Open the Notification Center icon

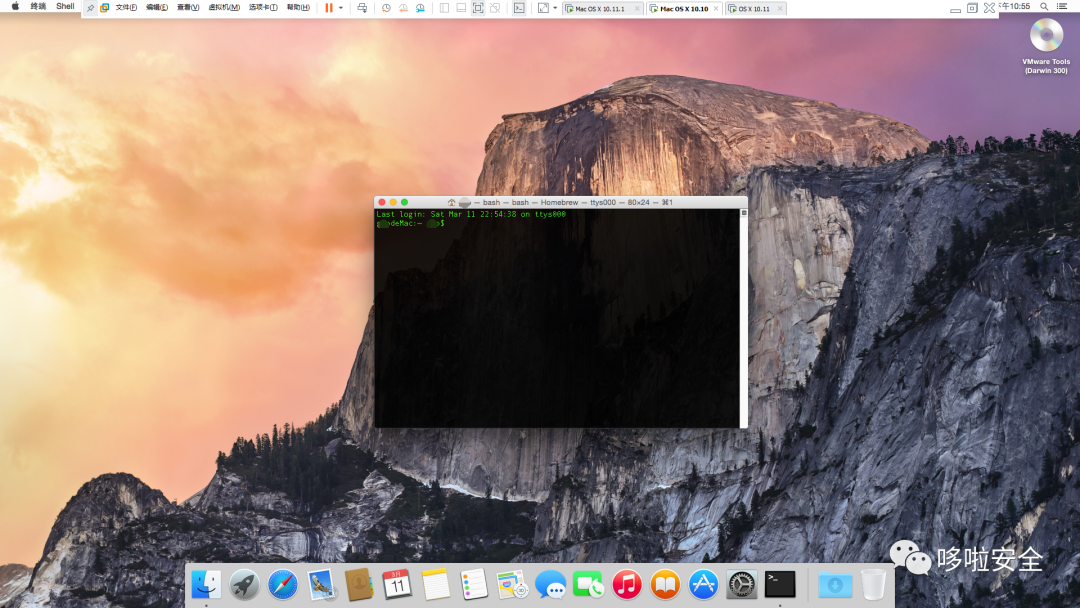pos(1062,6)
